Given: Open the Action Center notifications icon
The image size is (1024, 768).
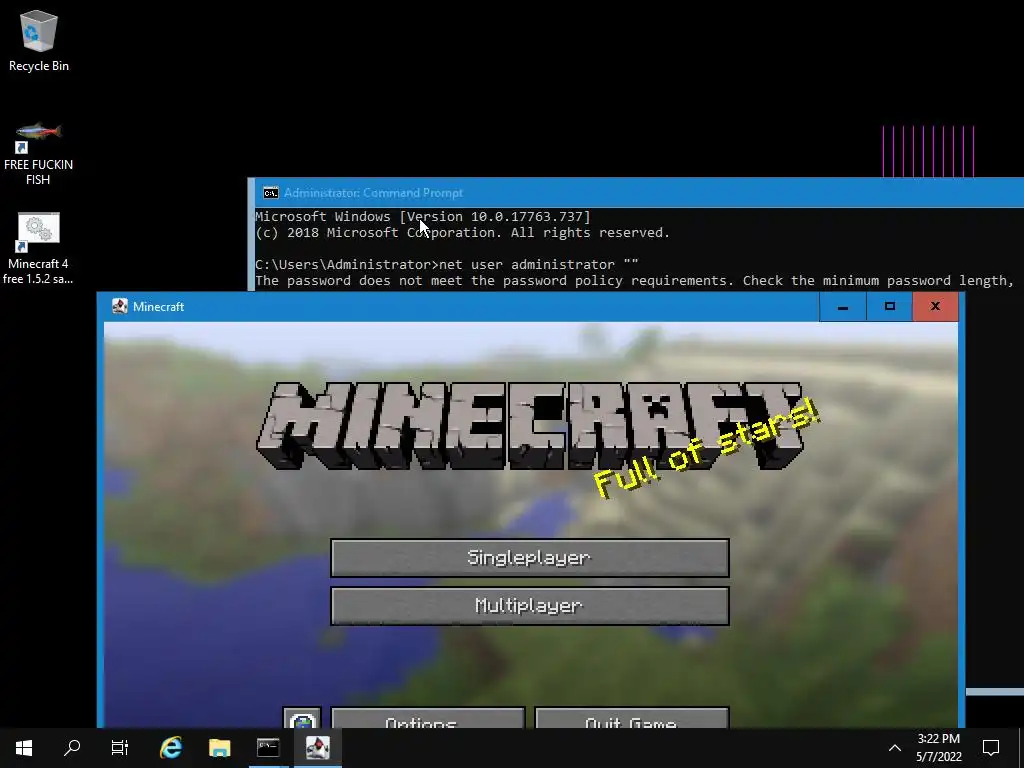Looking at the screenshot, I should [991, 748].
